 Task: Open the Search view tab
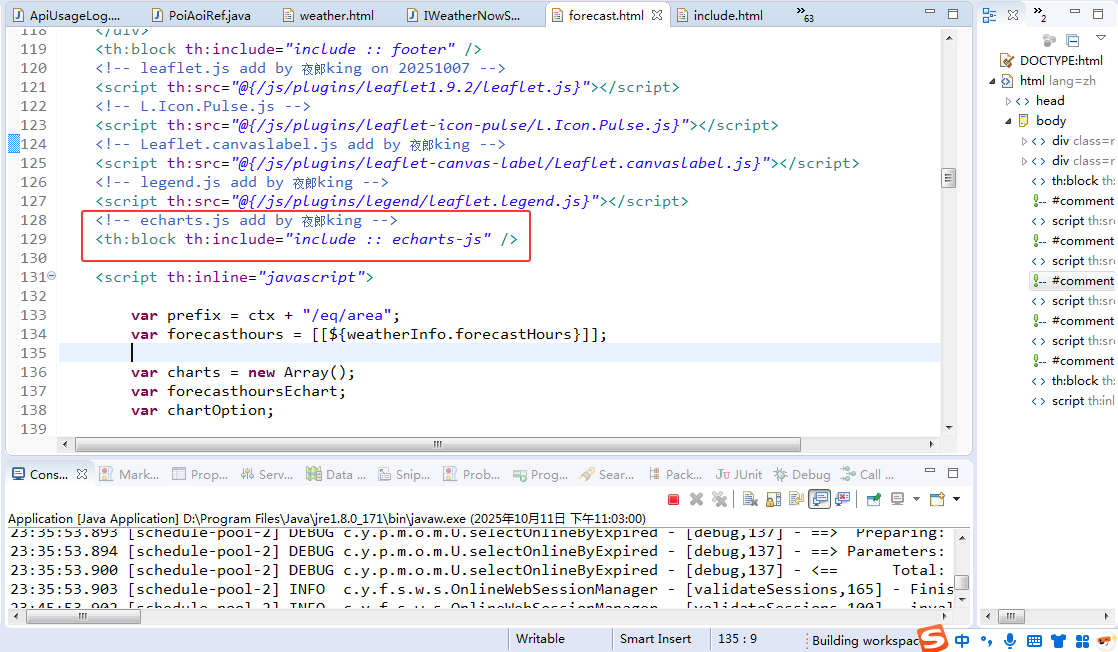click(607, 474)
